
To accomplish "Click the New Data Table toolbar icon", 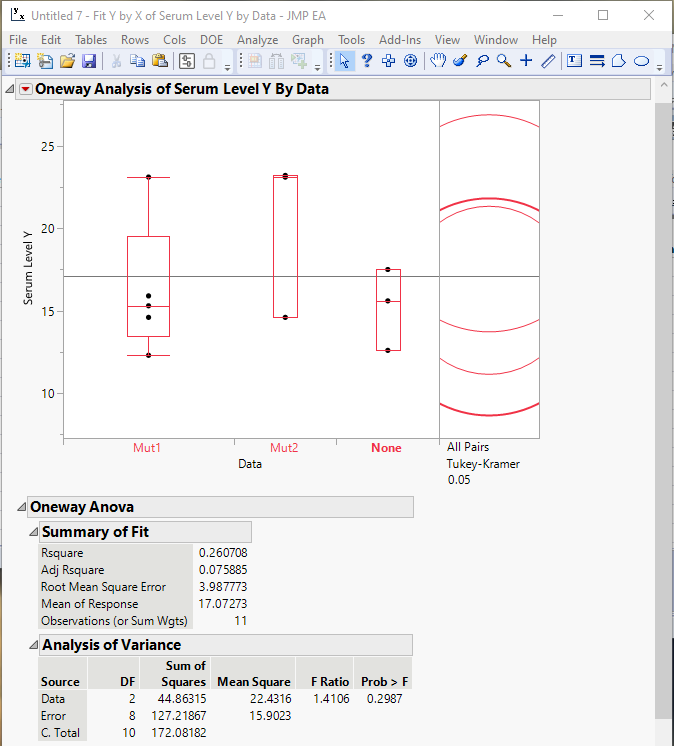I will (22, 61).
